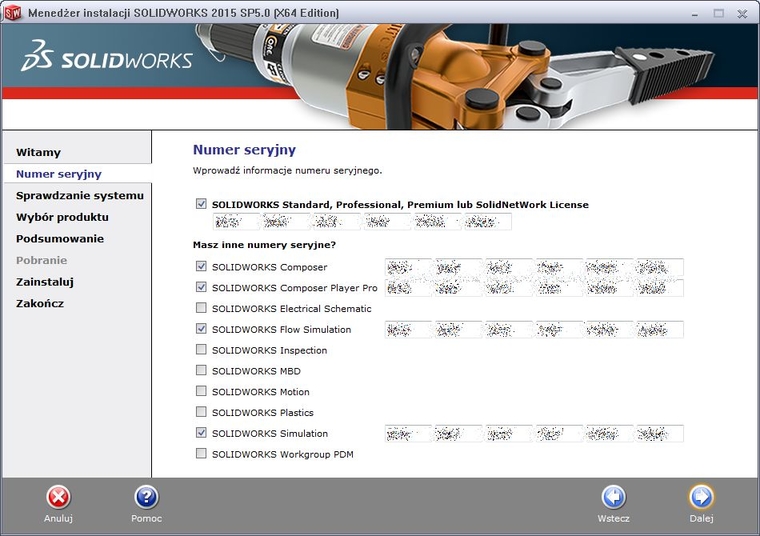Click last serial field of SOLIDWORKS Standard license
This screenshot has height=536, width=760.
point(488,222)
